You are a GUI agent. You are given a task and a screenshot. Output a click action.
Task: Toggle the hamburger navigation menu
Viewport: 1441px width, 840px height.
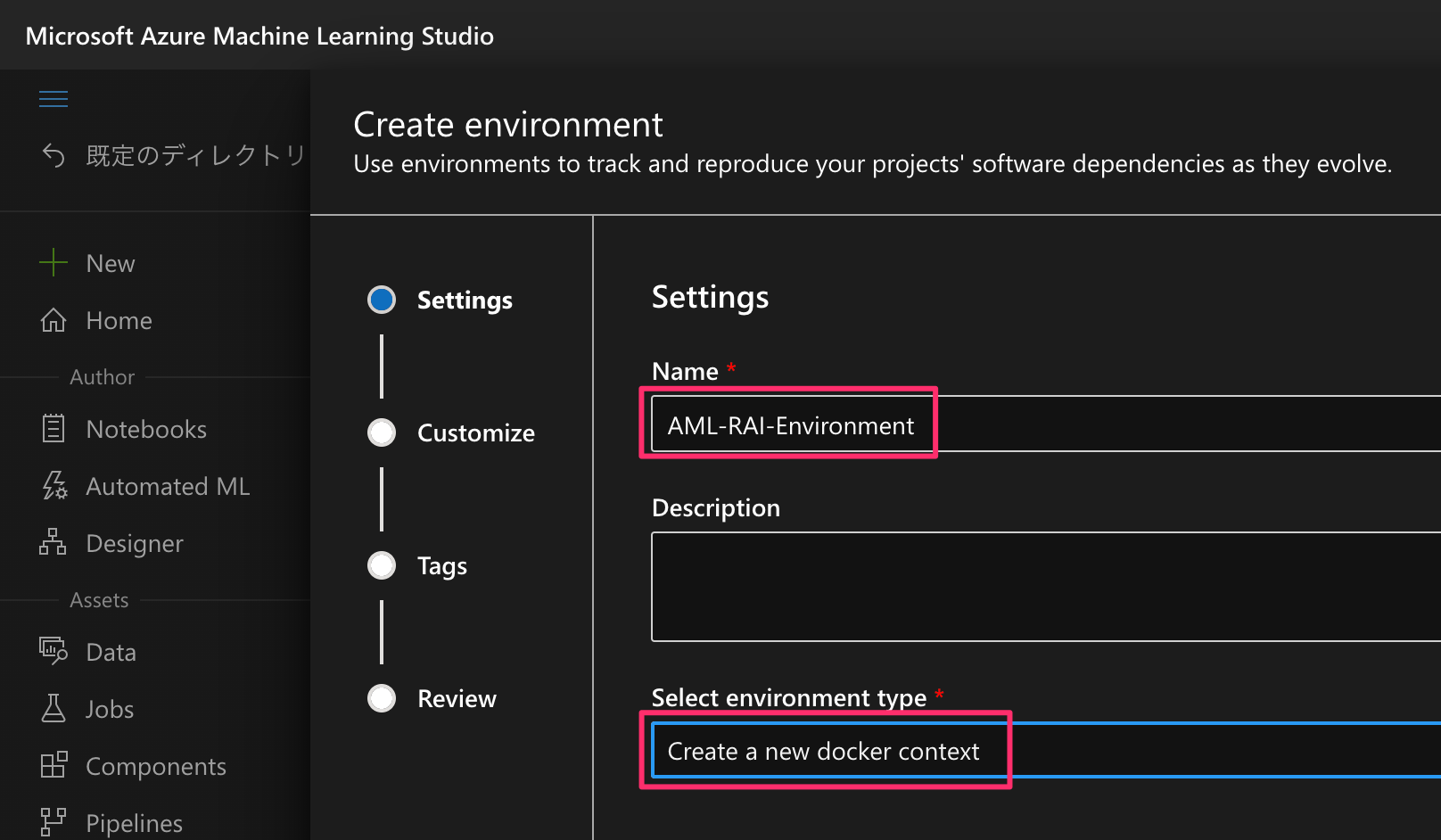(x=54, y=99)
